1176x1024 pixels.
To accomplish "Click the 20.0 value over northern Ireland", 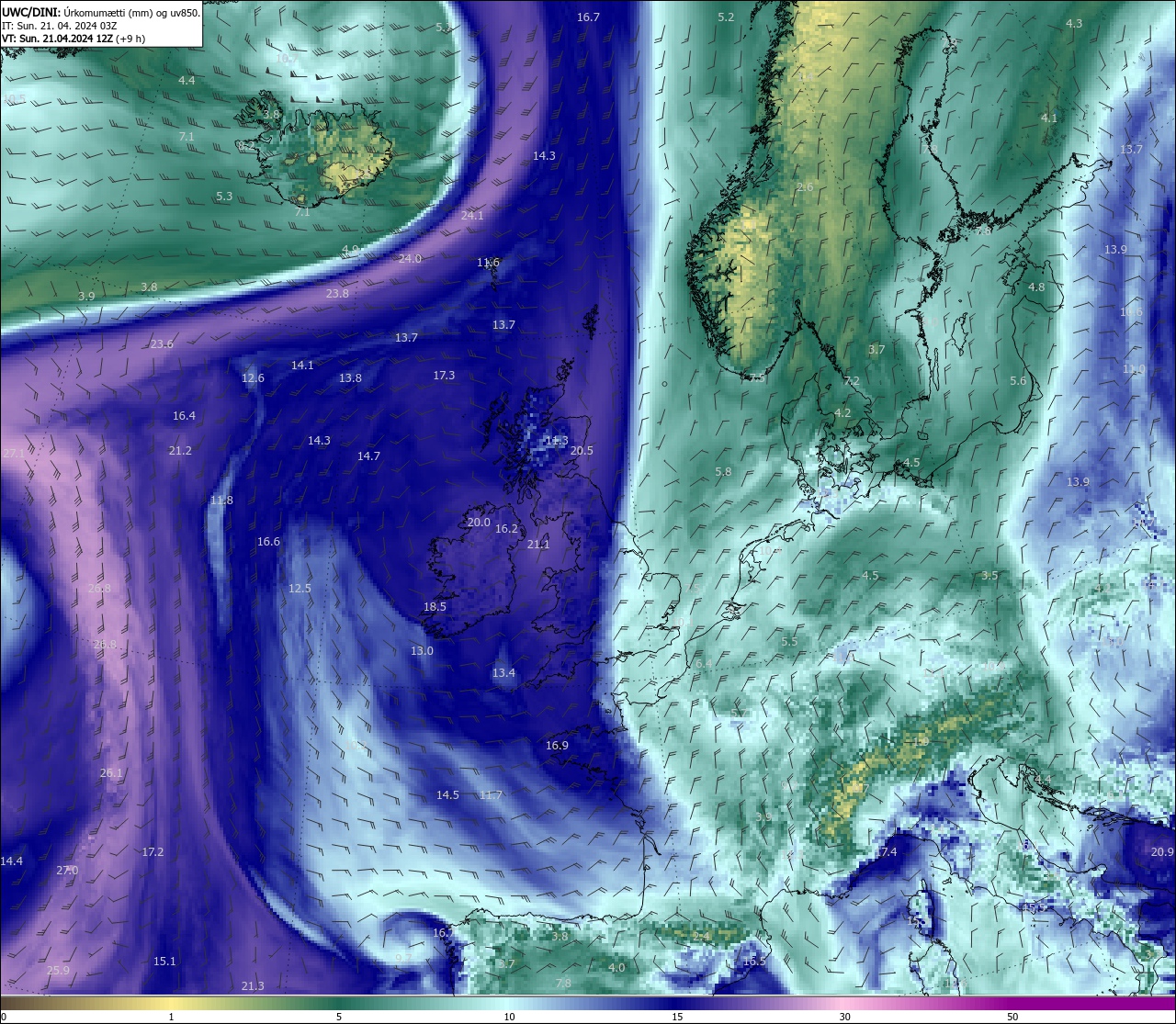I will [479, 523].
